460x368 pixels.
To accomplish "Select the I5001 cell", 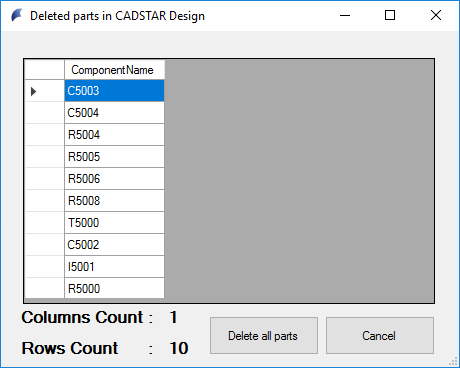I will click(114, 267).
